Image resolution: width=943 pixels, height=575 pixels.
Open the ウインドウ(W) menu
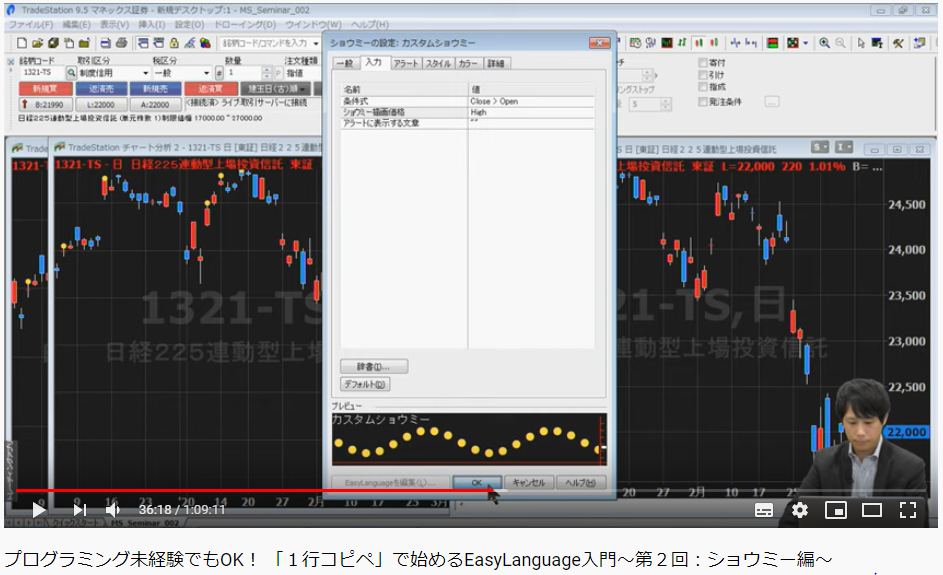click(313, 24)
